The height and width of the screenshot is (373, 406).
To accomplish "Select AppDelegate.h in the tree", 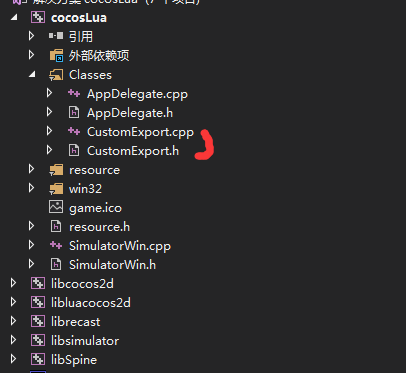I will 130,113.
